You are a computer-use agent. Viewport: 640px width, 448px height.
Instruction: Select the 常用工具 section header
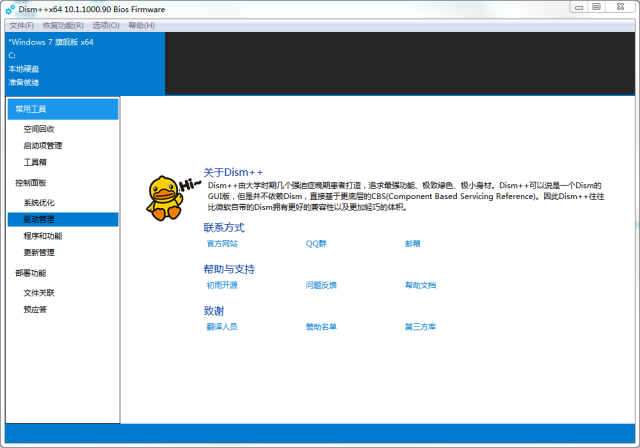[x=63, y=109]
